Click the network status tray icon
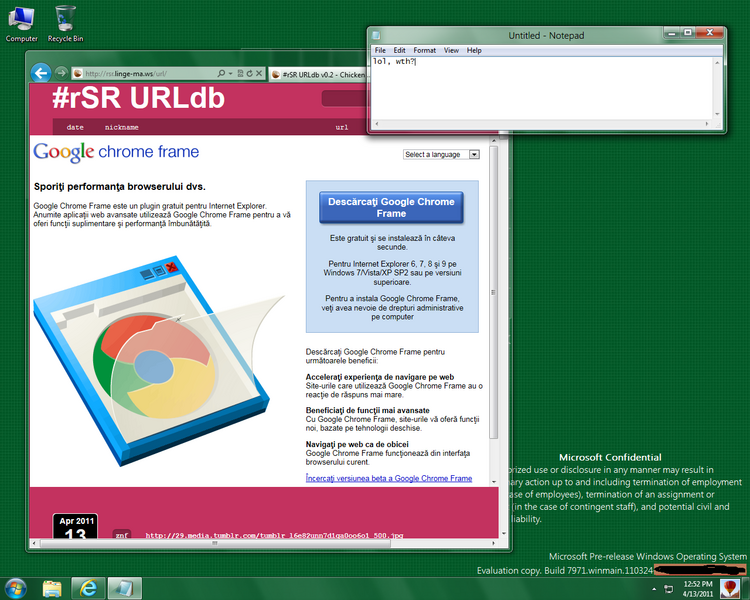This screenshot has width=750, height=600. [x=669, y=589]
